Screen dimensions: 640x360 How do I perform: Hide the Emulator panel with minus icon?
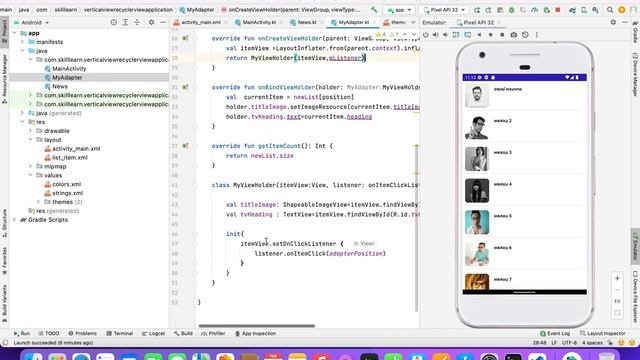click(625, 22)
